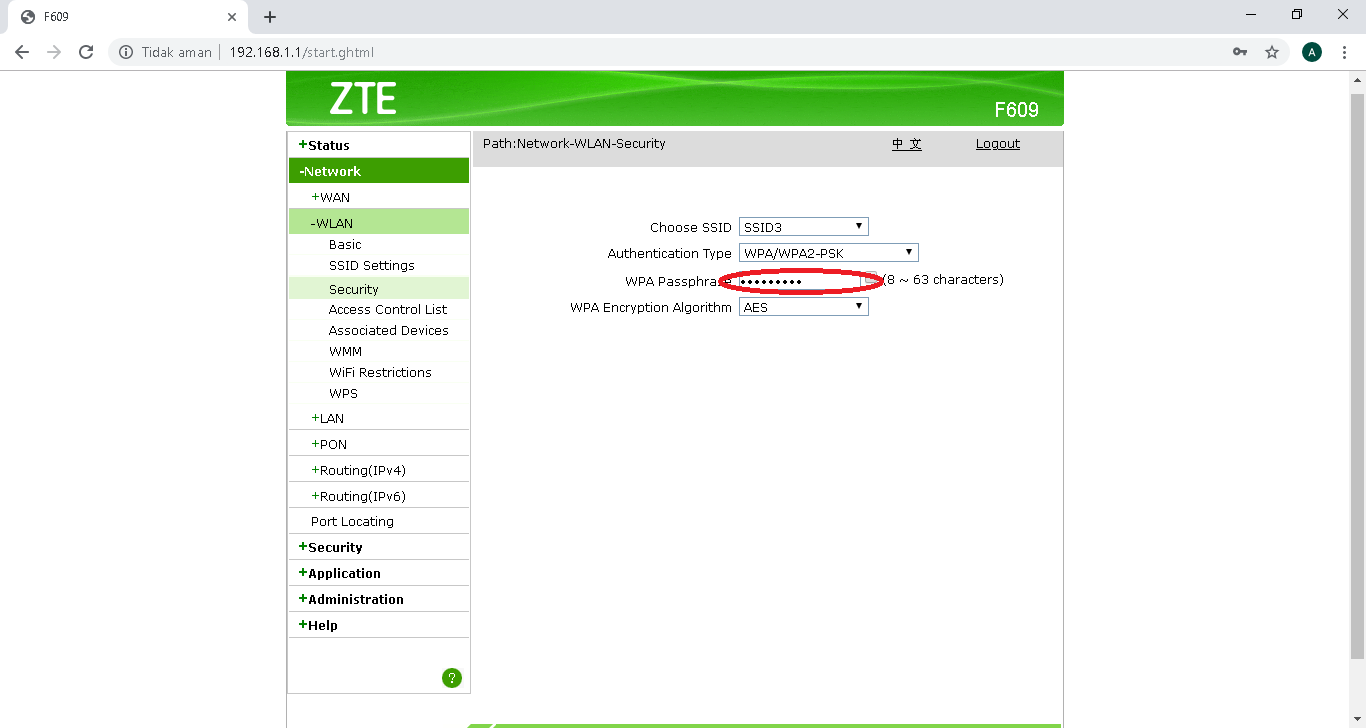
Task: Collapse the Network menu
Action: (x=379, y=171)
